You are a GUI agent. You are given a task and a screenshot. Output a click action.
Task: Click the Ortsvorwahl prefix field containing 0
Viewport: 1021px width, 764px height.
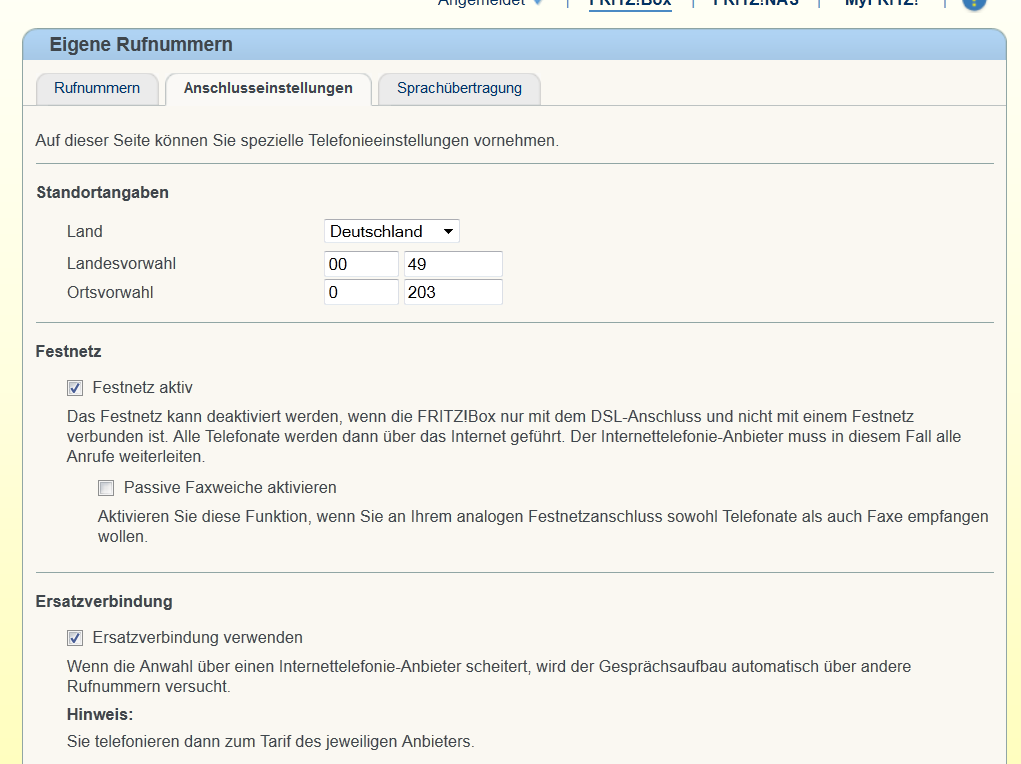click(x=361, y=292)
